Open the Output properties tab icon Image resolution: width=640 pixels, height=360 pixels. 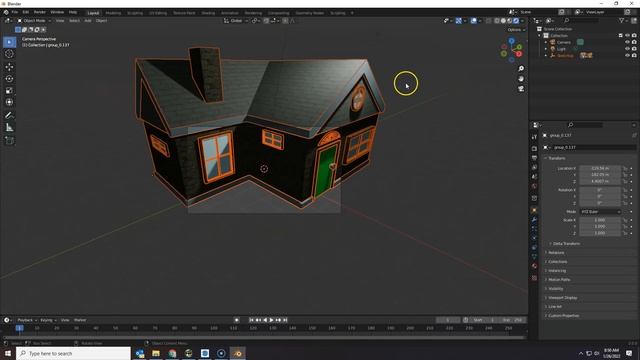click(x=534, y=158)
